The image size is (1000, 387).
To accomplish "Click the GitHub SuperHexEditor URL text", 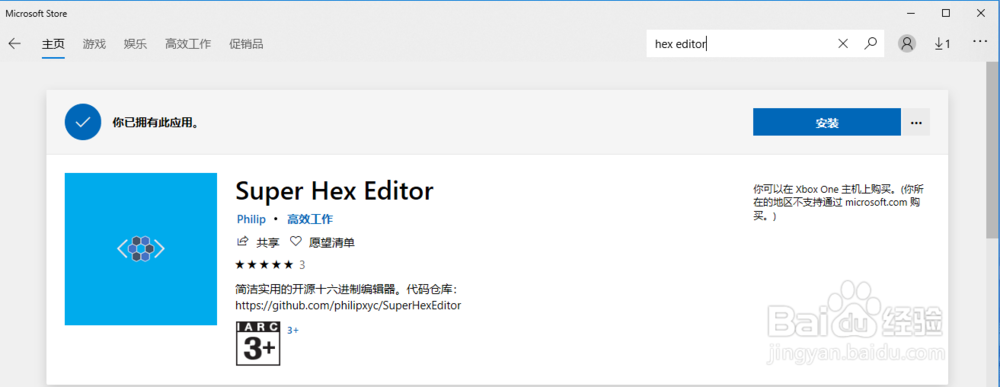I will point(348,305).
